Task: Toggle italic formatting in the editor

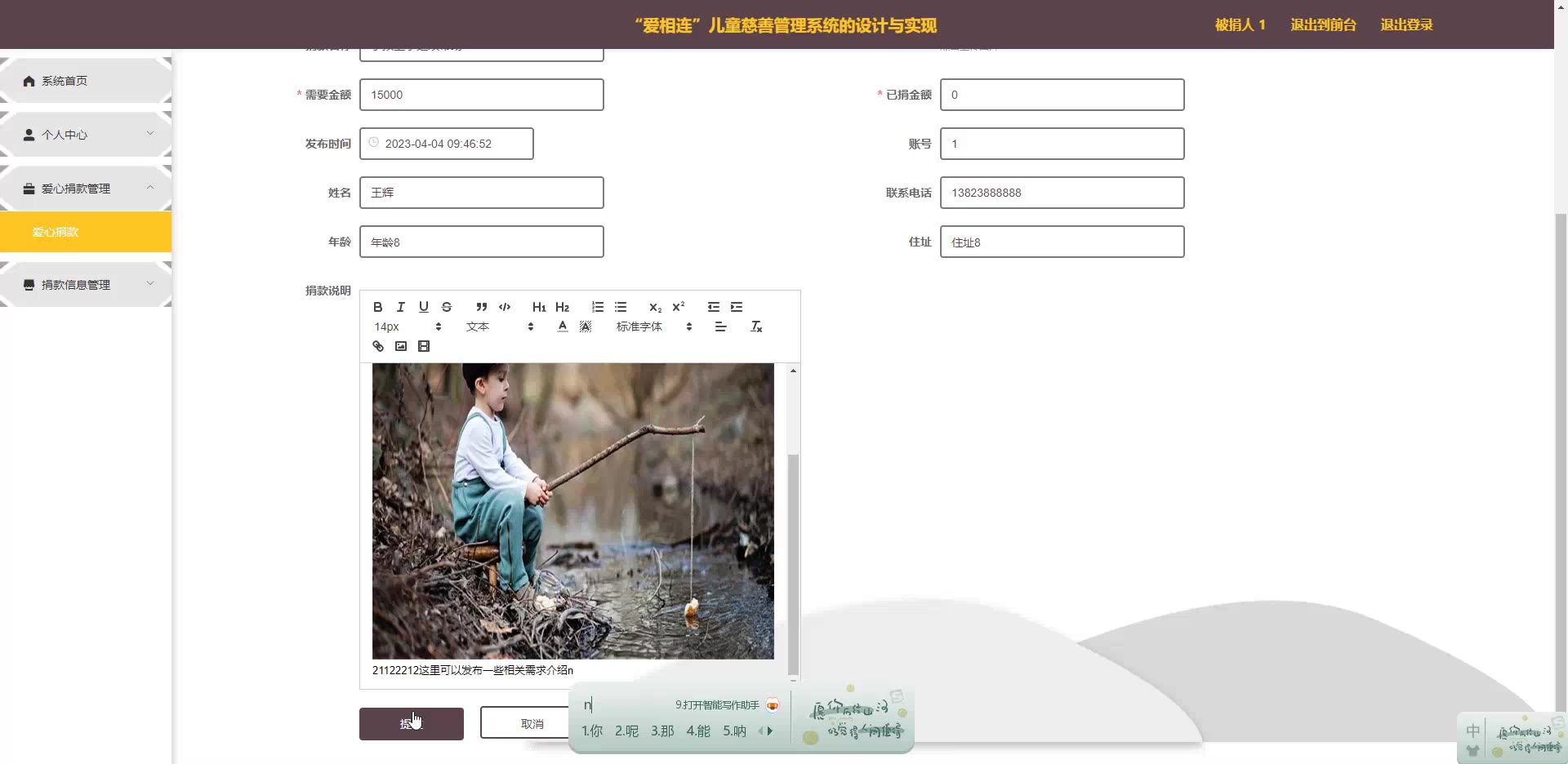Action: [400, 307]
